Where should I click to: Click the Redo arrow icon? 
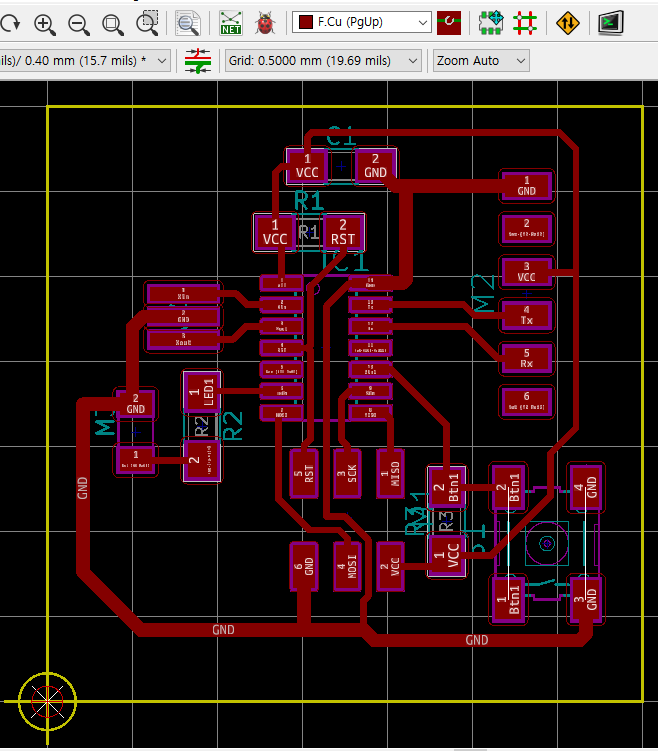(11, 23)
